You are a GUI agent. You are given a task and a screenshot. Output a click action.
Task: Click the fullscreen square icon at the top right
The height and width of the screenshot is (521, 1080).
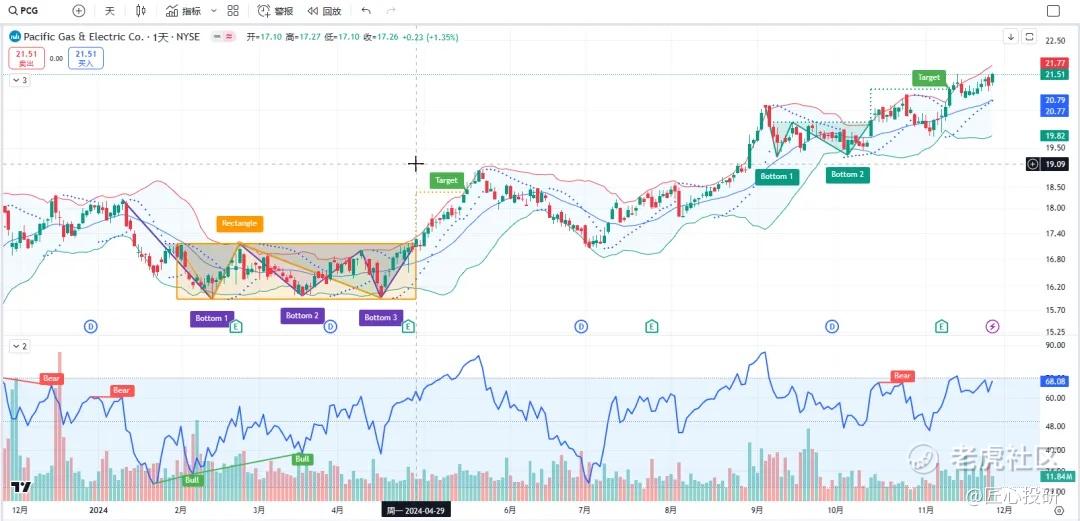point(1053,11)
